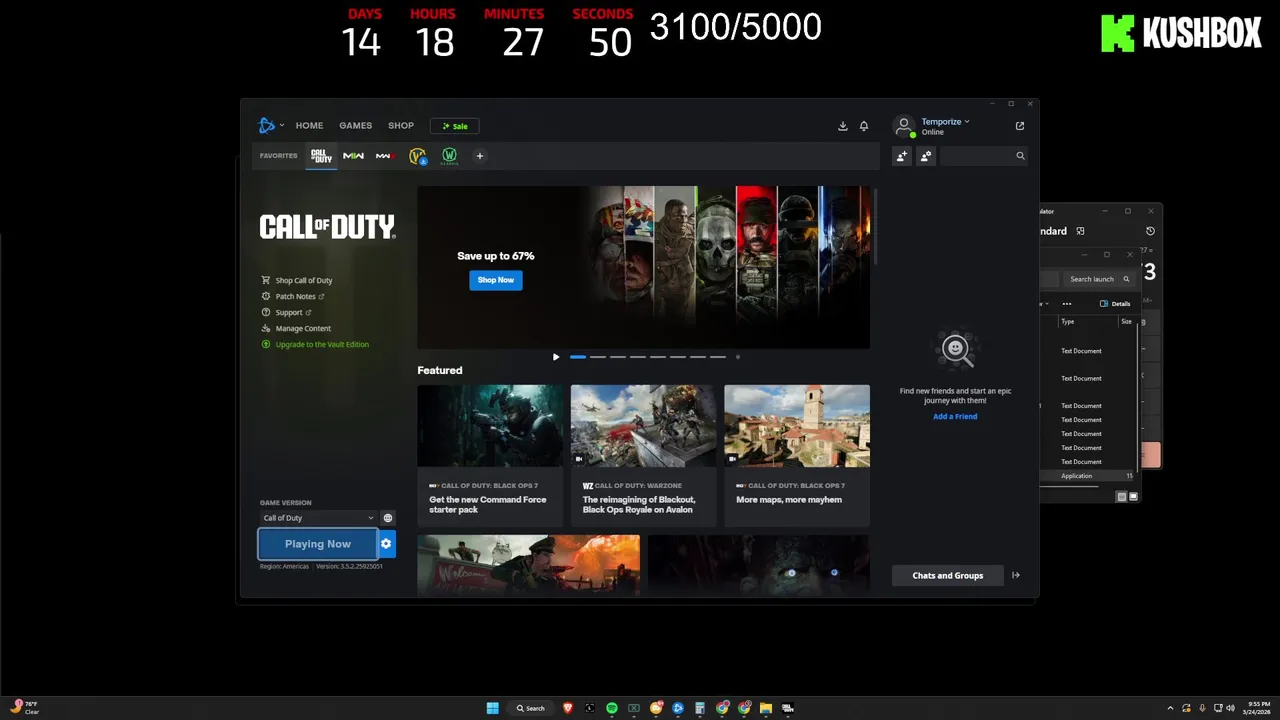The height and width of the screenshot is (720, 1280).
Task: Pop out the social panel with the external icon
Action: click(x=1019, y=126)
